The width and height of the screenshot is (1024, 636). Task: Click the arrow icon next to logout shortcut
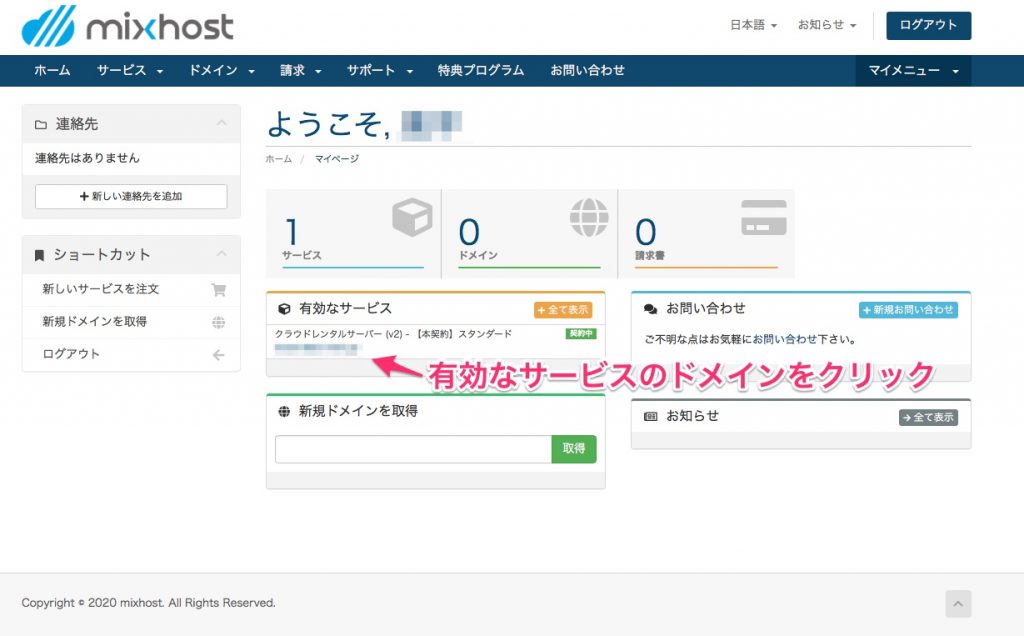[x=219, y=355]
